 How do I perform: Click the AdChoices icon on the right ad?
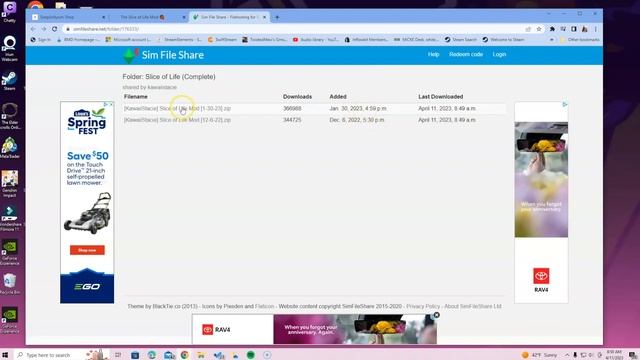pos(565,104)
